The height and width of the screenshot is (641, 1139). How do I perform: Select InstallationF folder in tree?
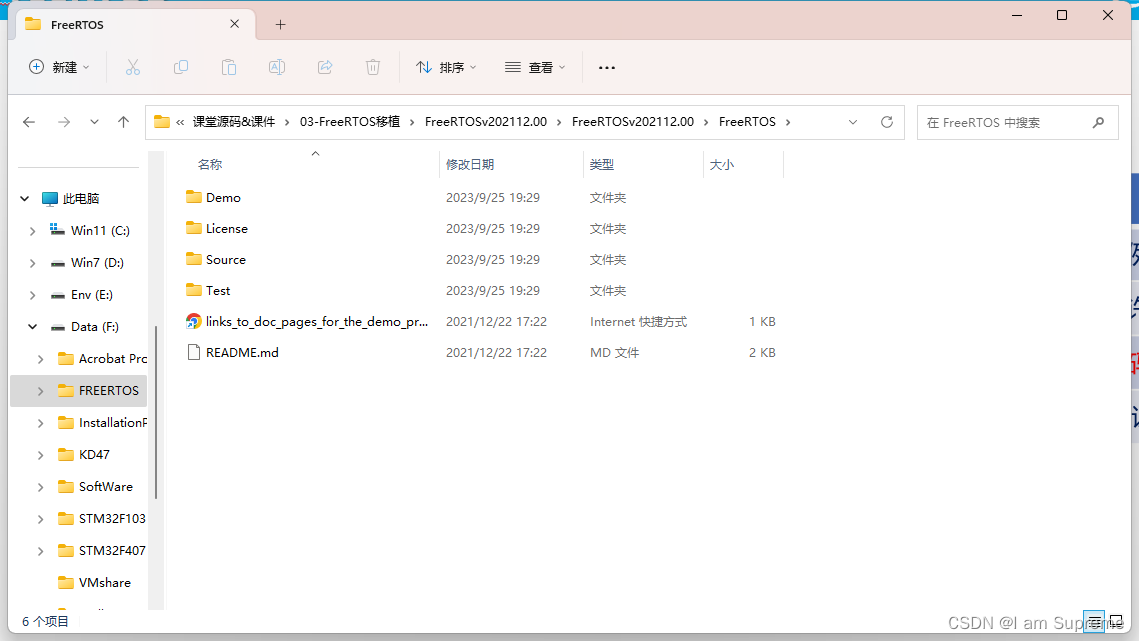coord(102,423)
